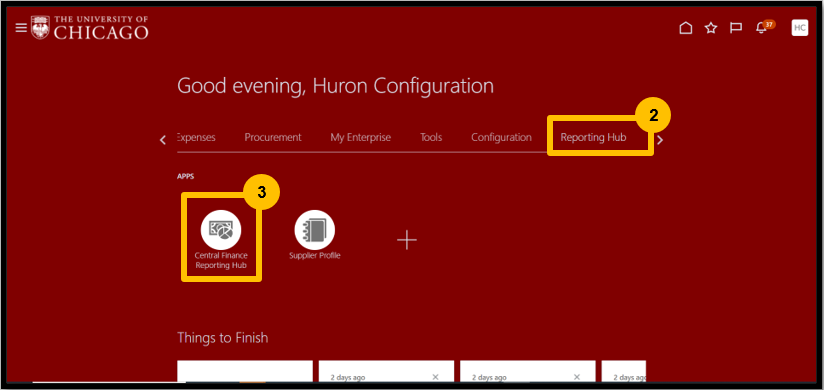Open the first Things to Finish card
The image size is (824, 390).
[x=245, y=371]
